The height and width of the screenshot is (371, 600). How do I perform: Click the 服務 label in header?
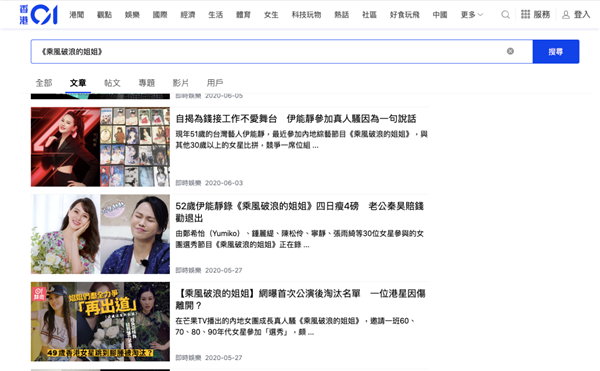tap(542, 15)
